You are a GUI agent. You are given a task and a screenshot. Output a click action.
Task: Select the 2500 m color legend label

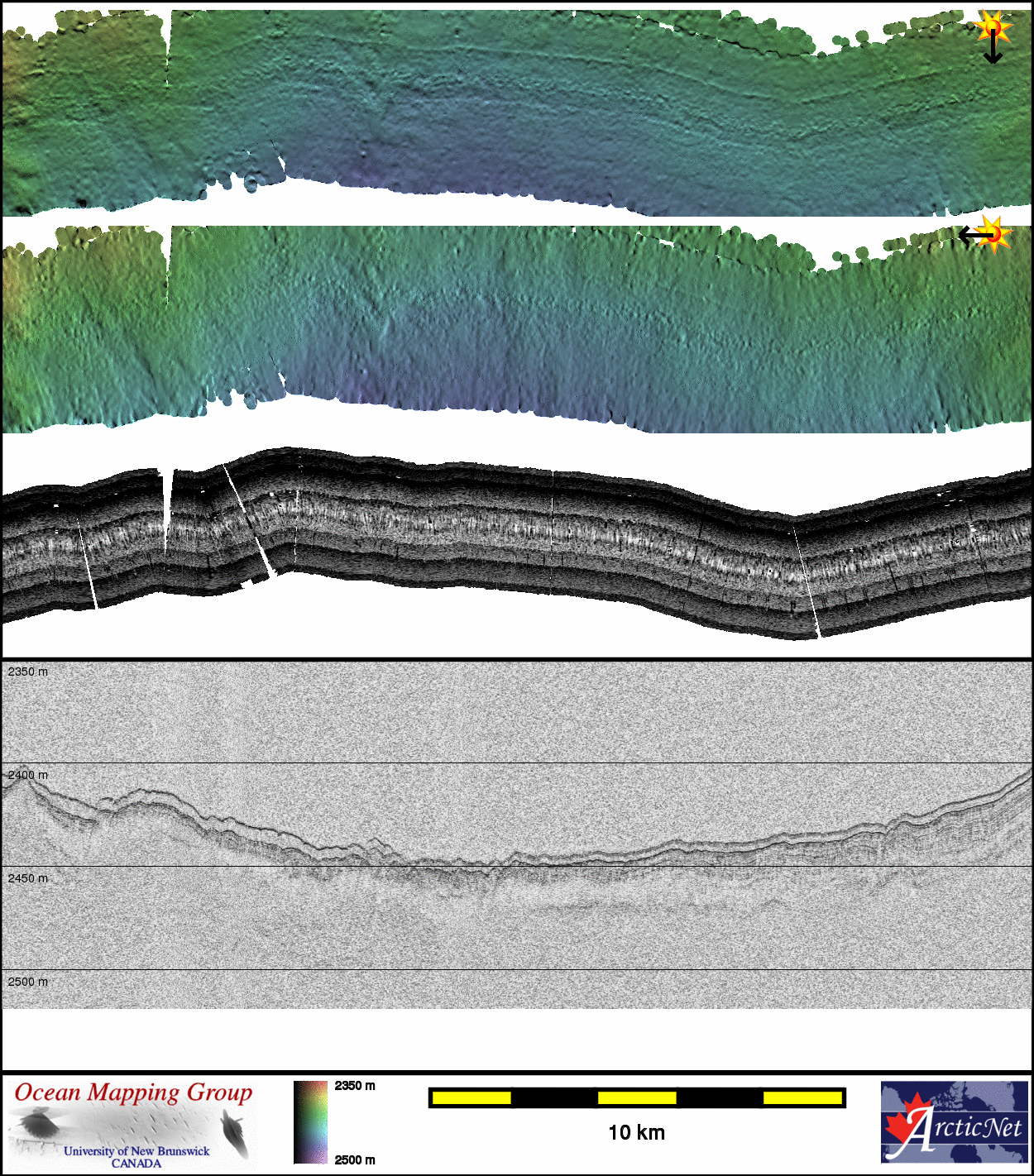tap(355, 1159)
